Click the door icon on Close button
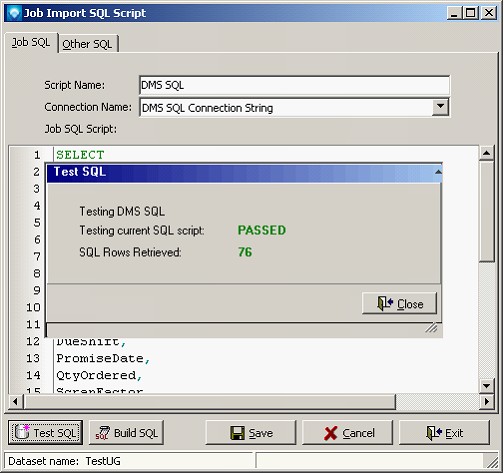 pos(385,304)
